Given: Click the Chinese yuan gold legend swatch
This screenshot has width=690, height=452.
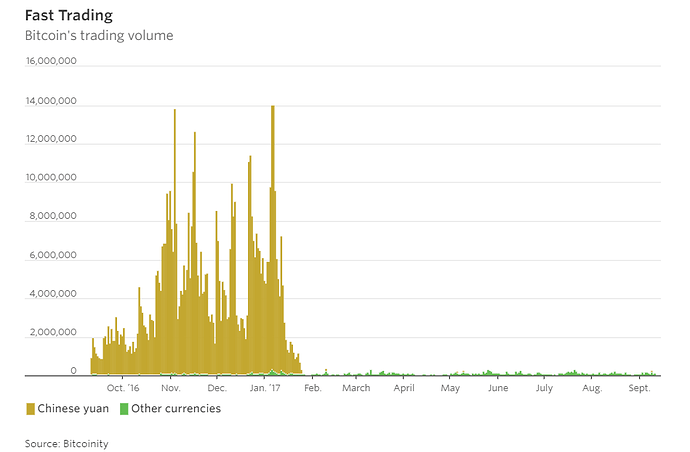Looking at the screenshot, I should point(30,409).
